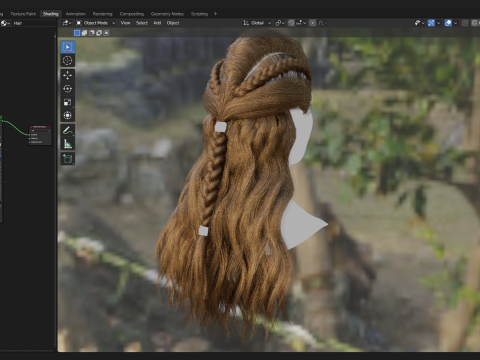Select the Move tool
The height and width of the screenshot is (360, 480).
coord(68,75)
